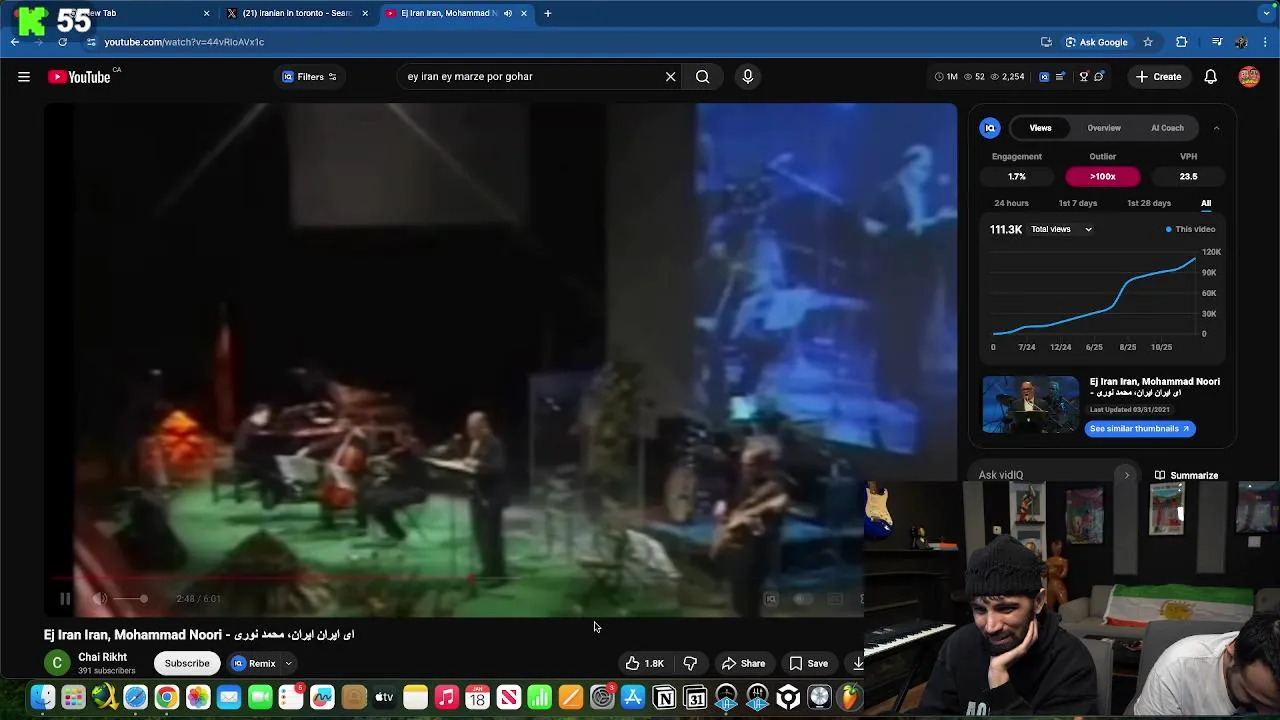Switch to the AI Coach tab

pyautogui.click(x=1167, y=128)
